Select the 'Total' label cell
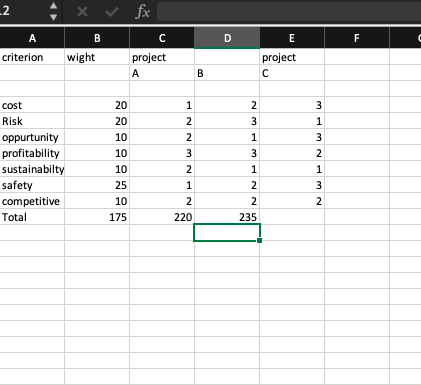Viewport: 421px width, 385px height. 32,217
